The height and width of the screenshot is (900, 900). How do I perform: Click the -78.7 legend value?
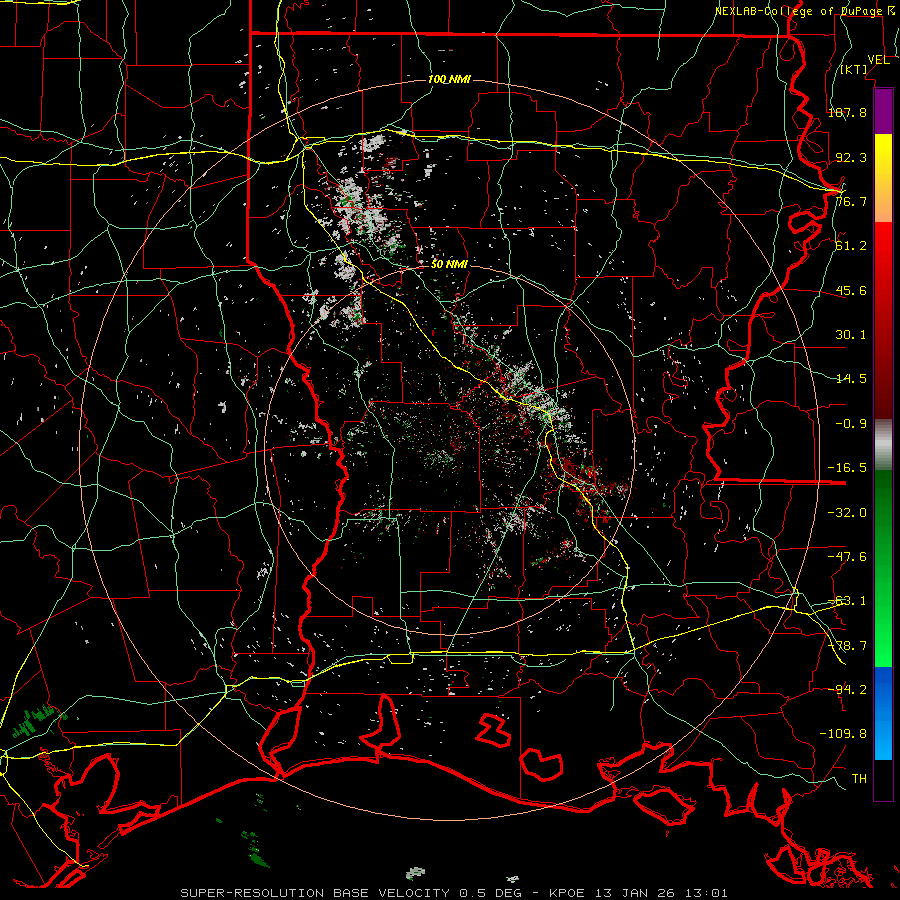[x=847, y=646]
